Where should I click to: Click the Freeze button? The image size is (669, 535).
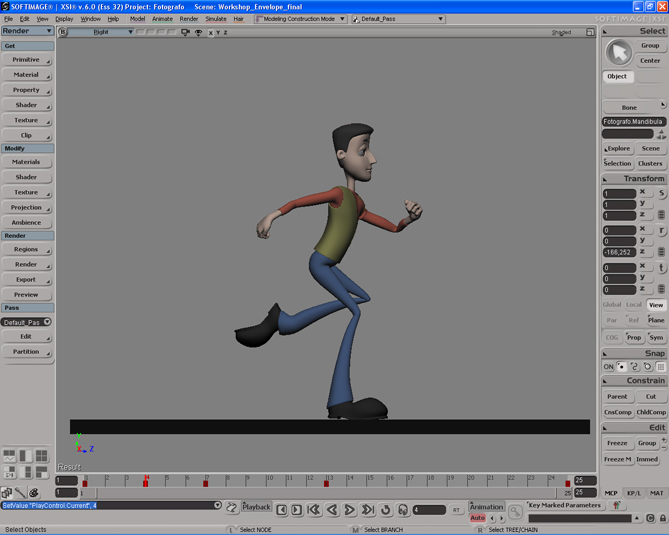click(x=617, y=443)
